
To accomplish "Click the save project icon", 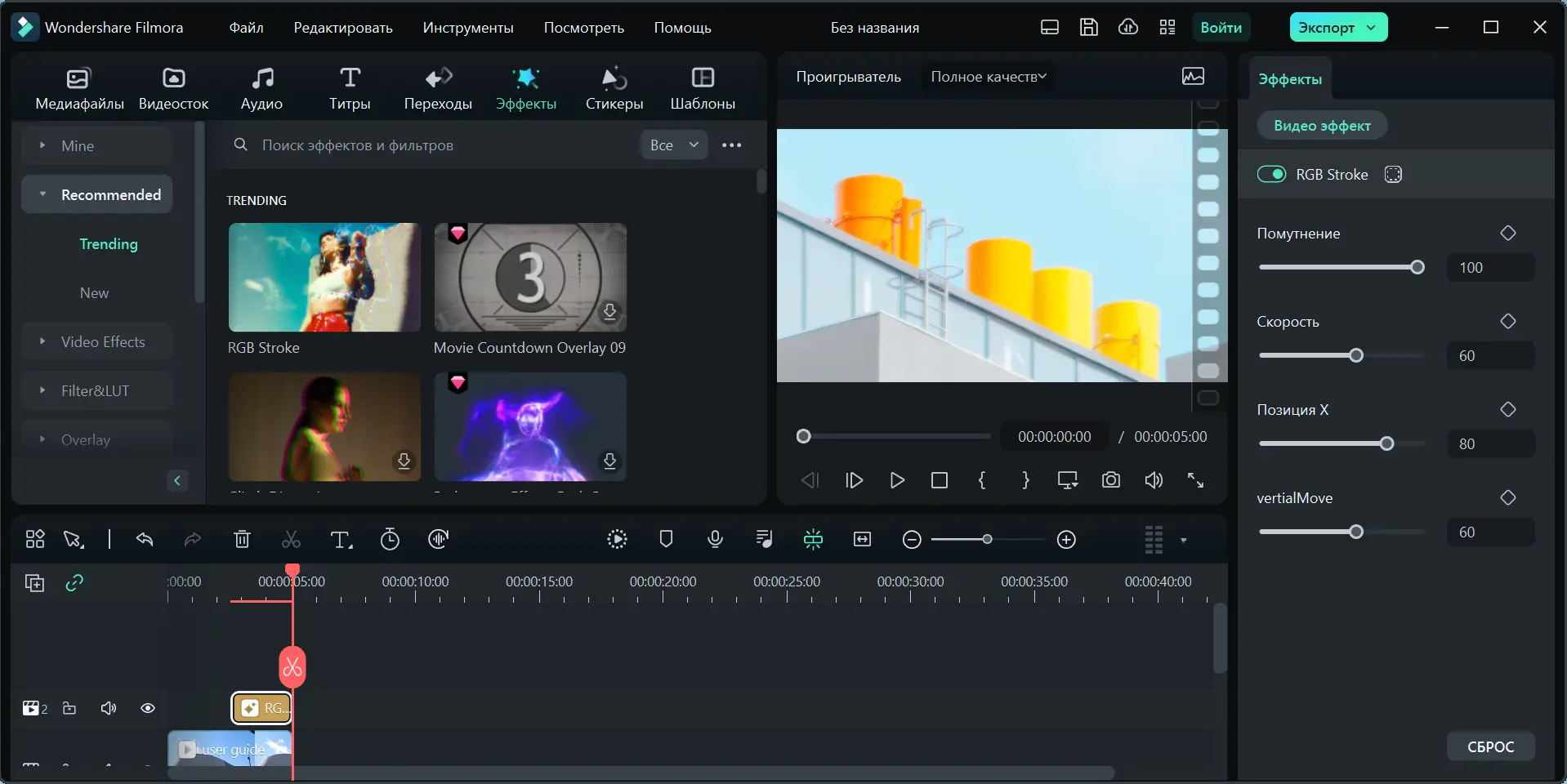I will 1088,27.
